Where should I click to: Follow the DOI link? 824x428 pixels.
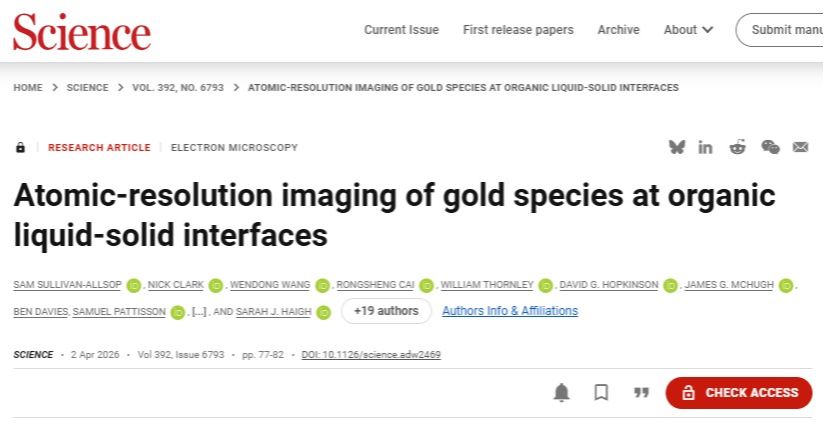tap(371, 355)
